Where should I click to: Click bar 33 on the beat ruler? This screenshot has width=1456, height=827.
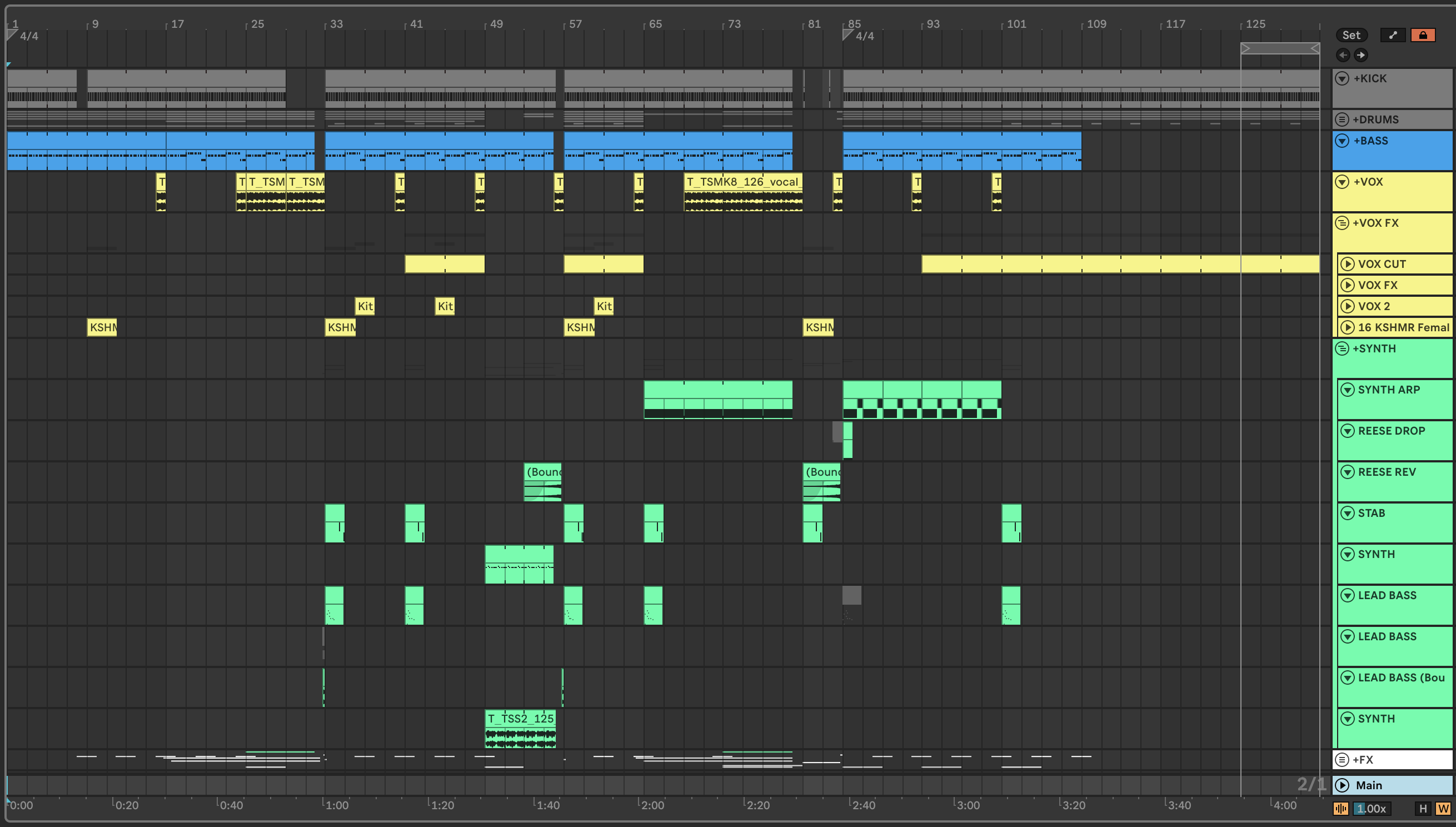(x=336, y=24)
